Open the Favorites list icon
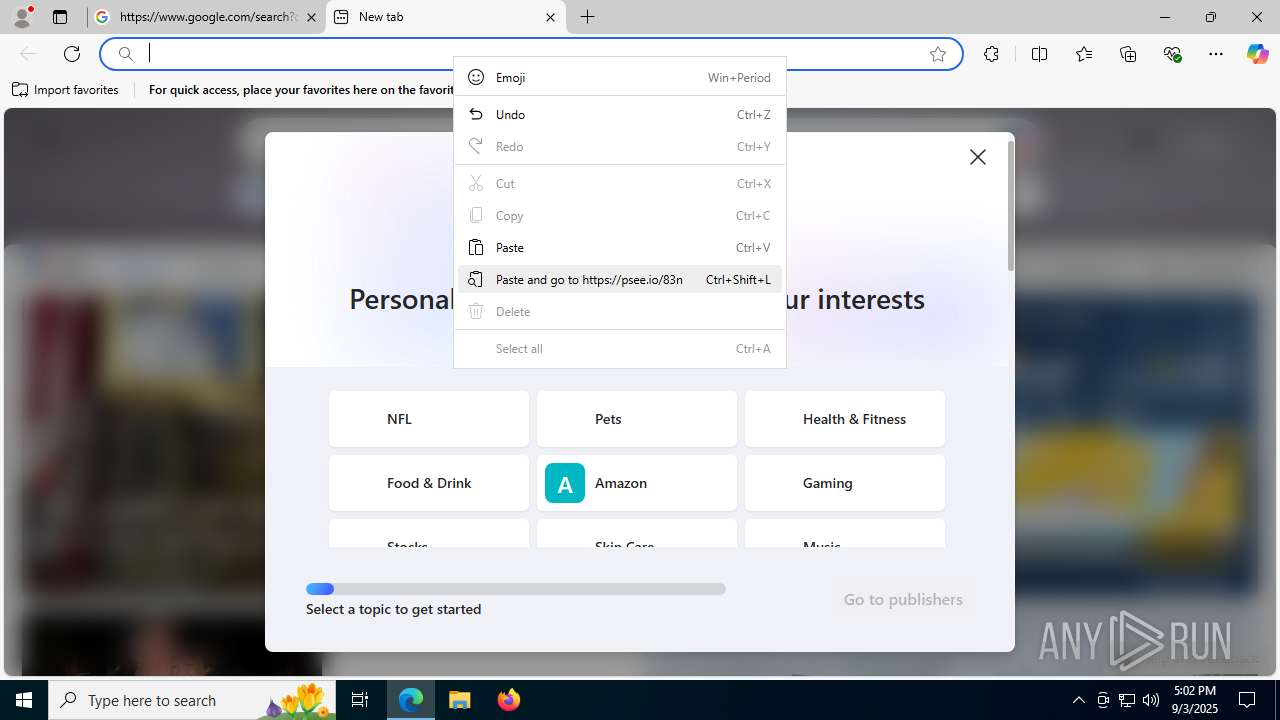This screenshot has width=1280, height=720. point(1084,54)
